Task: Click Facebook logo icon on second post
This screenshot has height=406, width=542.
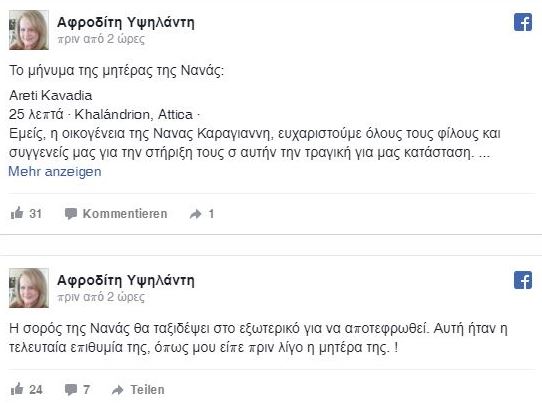Action: pyautogui.click(x=523, y=280)
